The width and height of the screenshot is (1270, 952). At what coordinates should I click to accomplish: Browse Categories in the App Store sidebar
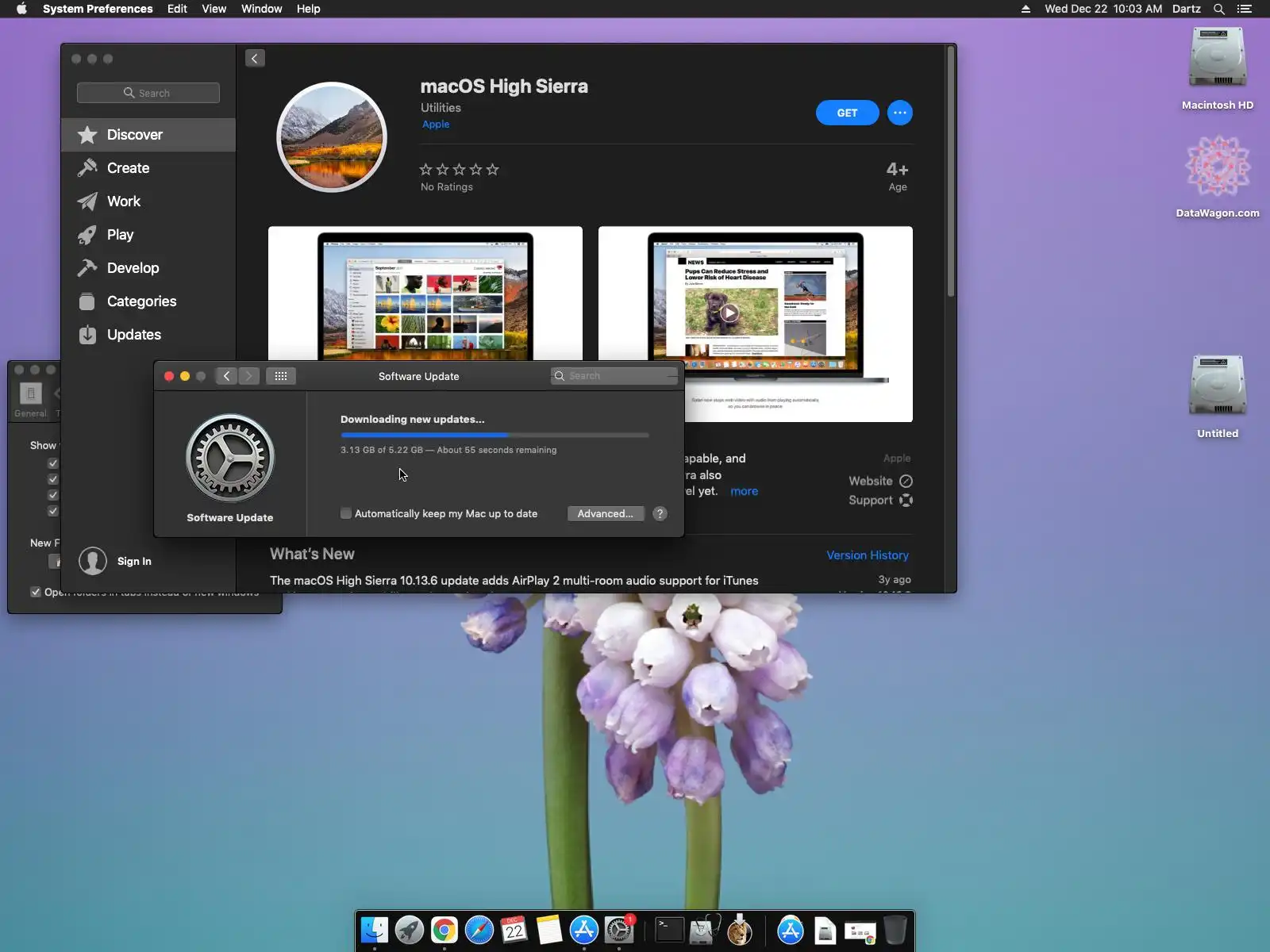point(148,301)
